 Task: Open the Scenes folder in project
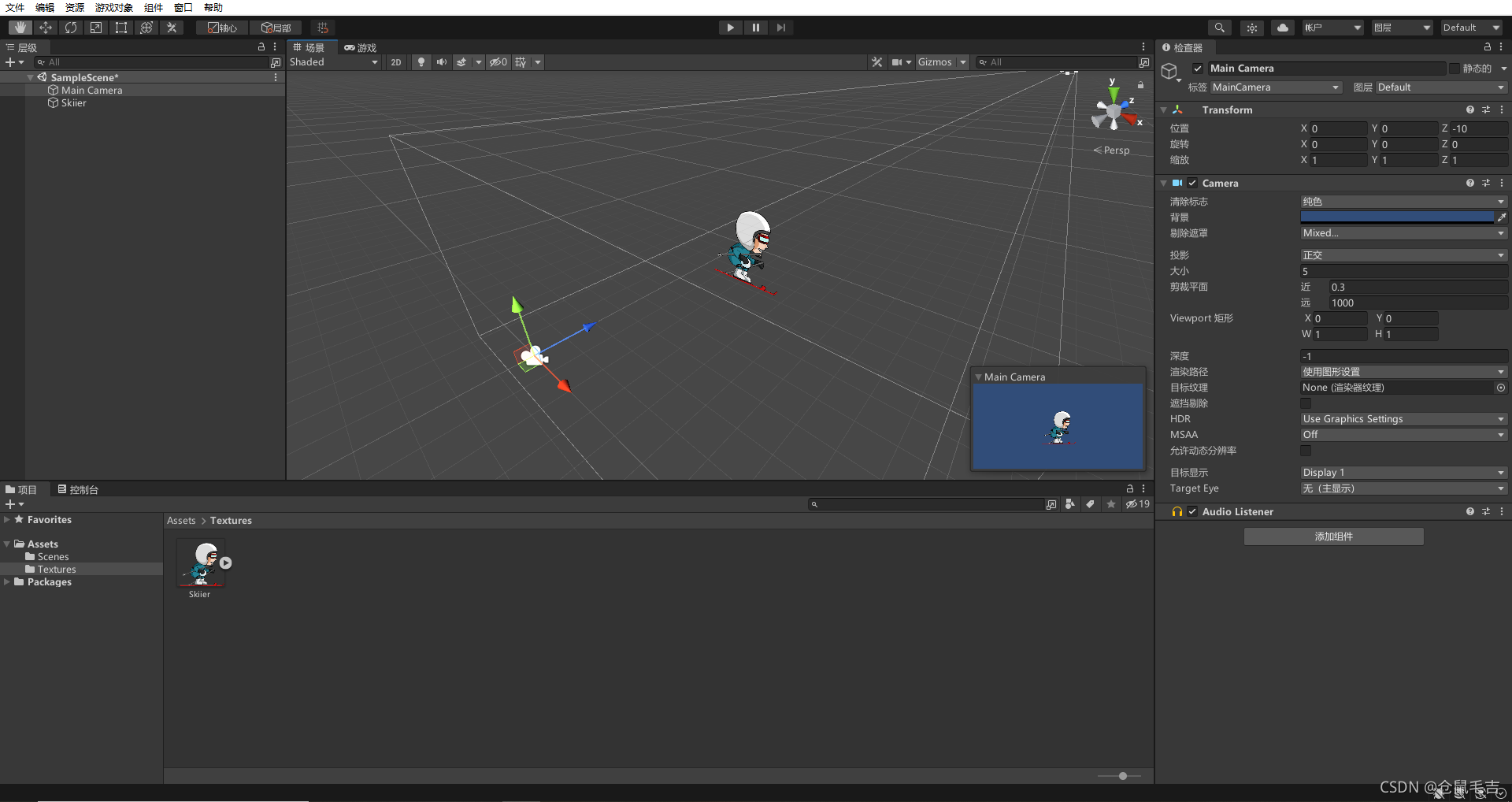coord(53,557)
